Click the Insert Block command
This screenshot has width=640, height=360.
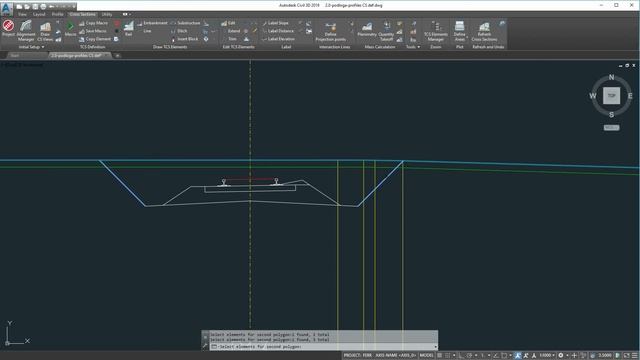[184, 39]
